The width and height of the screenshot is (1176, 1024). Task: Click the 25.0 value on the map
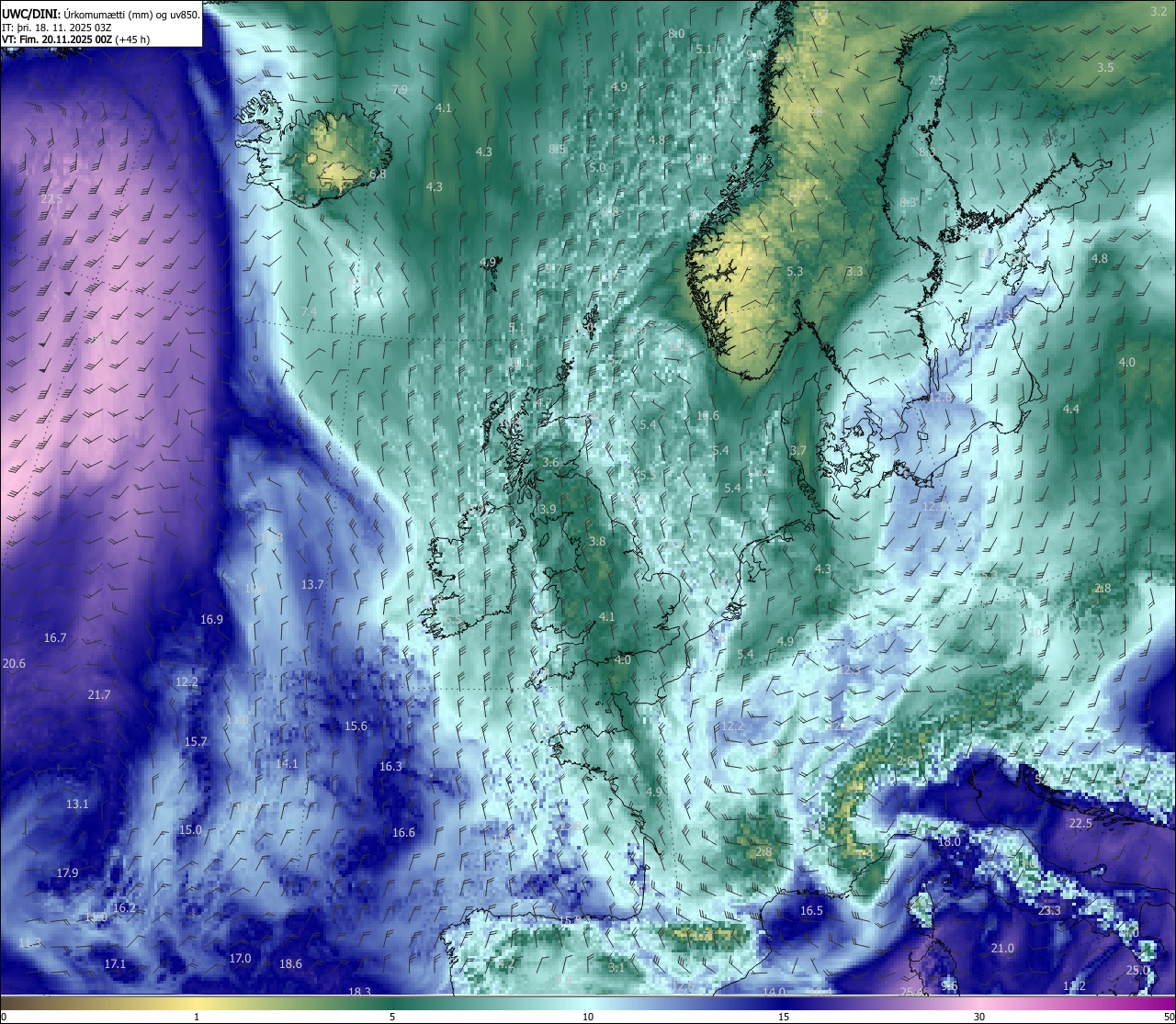pyautogui.click(x=1137, y=971)
